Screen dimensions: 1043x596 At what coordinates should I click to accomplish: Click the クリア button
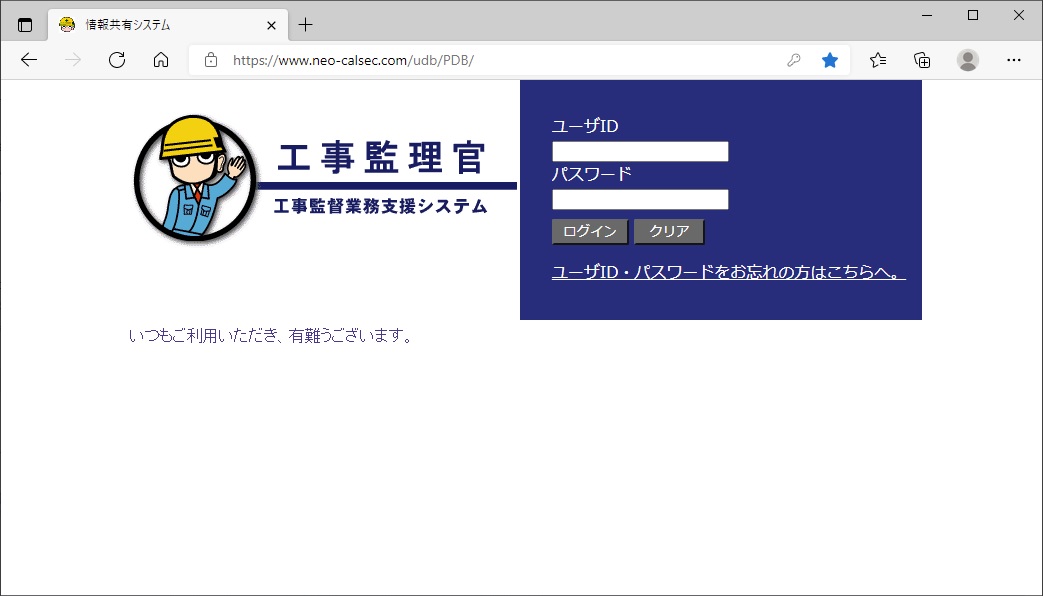(669, 231)
